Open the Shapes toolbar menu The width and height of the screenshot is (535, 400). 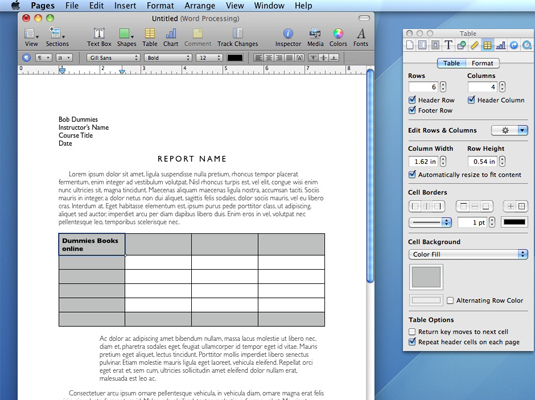(x=126, y=37)
